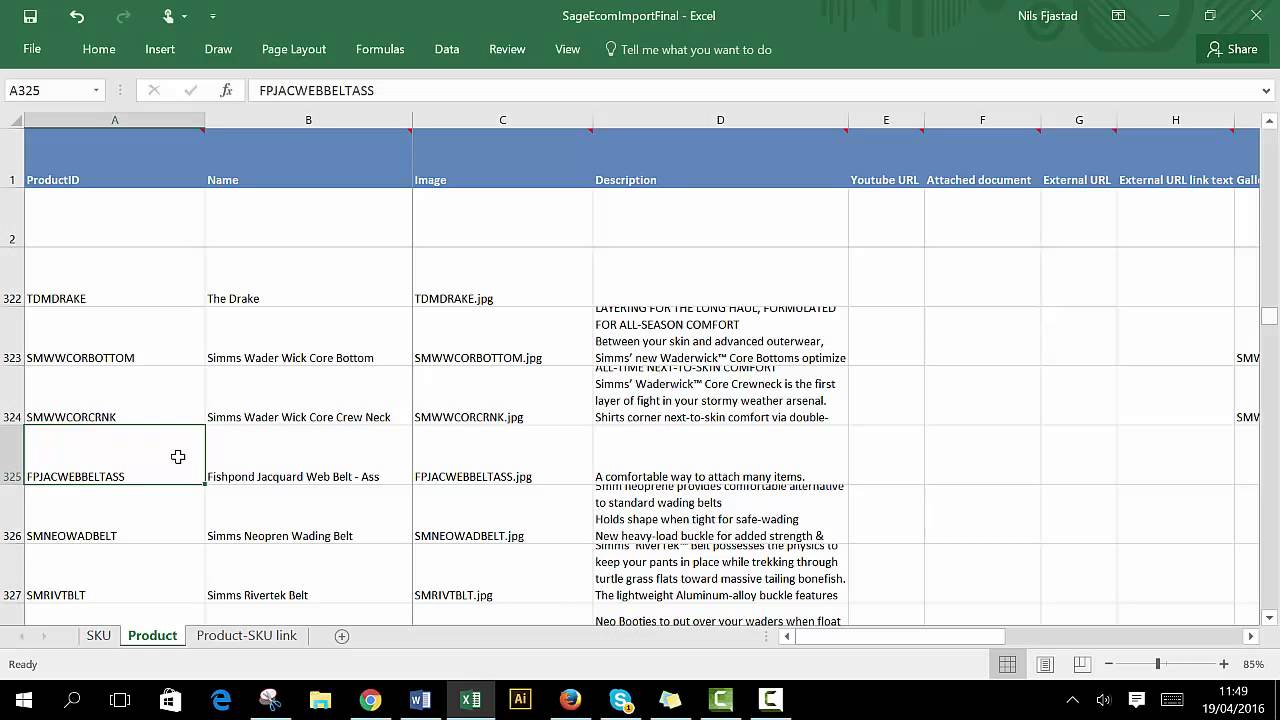Expand the Name Box dropdown arrow
Screen dimensions: 1280x720
[x=97, y=90]
